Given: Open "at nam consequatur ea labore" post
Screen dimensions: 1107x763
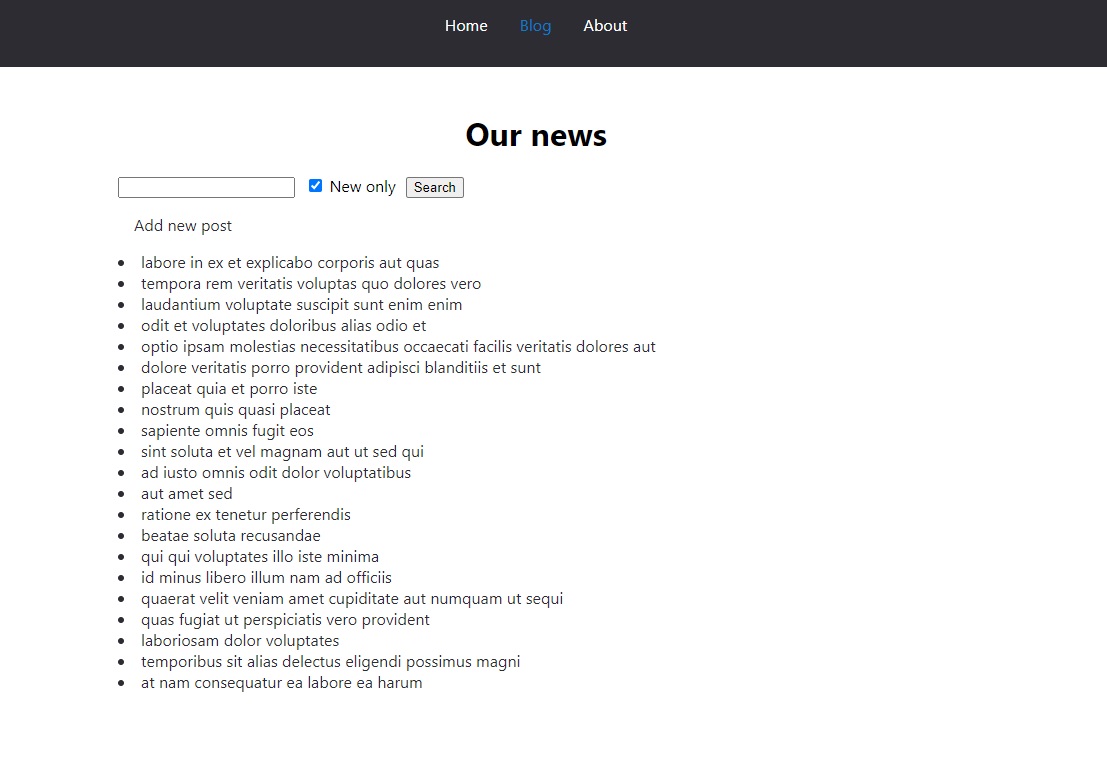Looking at the screenshot, I should (x=281, y=683).
